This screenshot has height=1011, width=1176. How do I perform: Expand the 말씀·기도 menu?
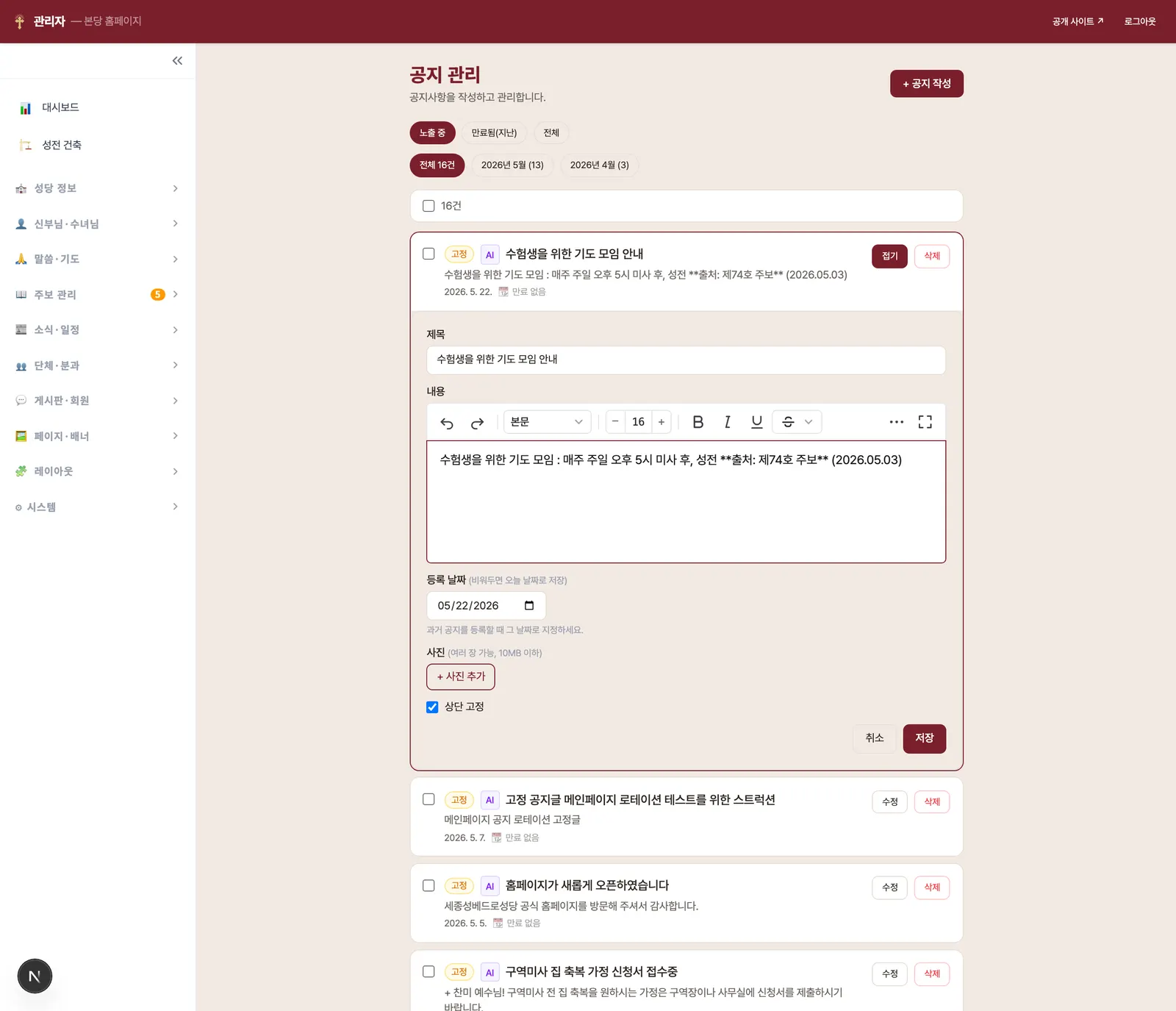tap(98, 259)
